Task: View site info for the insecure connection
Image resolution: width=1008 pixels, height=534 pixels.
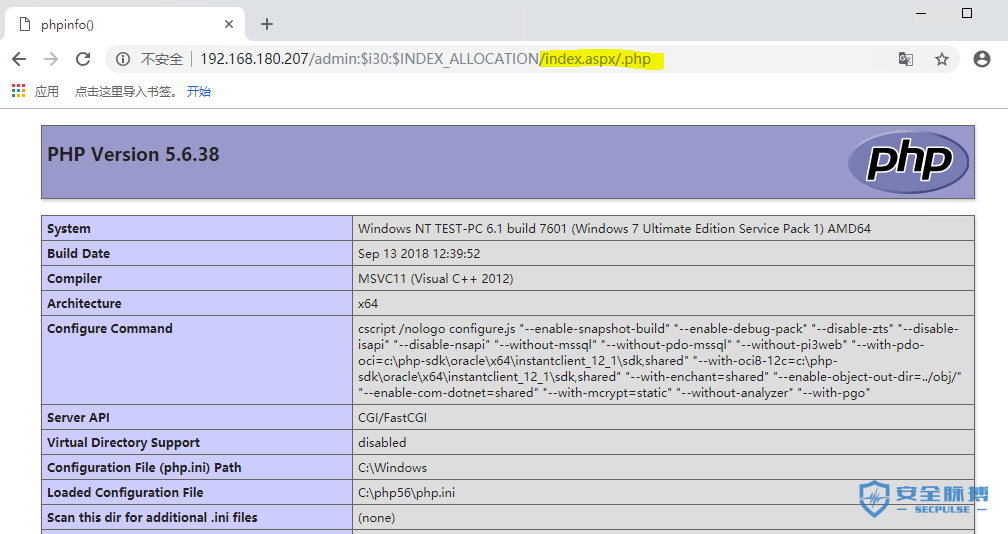Action: pos(123,59)
